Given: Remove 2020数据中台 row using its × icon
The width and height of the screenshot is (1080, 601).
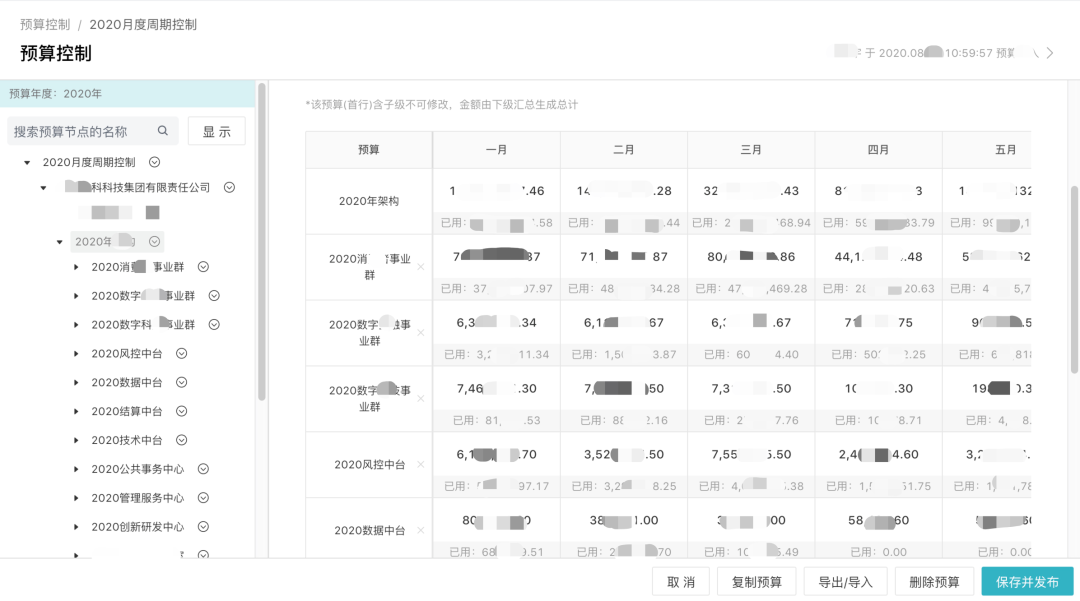Looking at the screenshot, I should [420, 530].
